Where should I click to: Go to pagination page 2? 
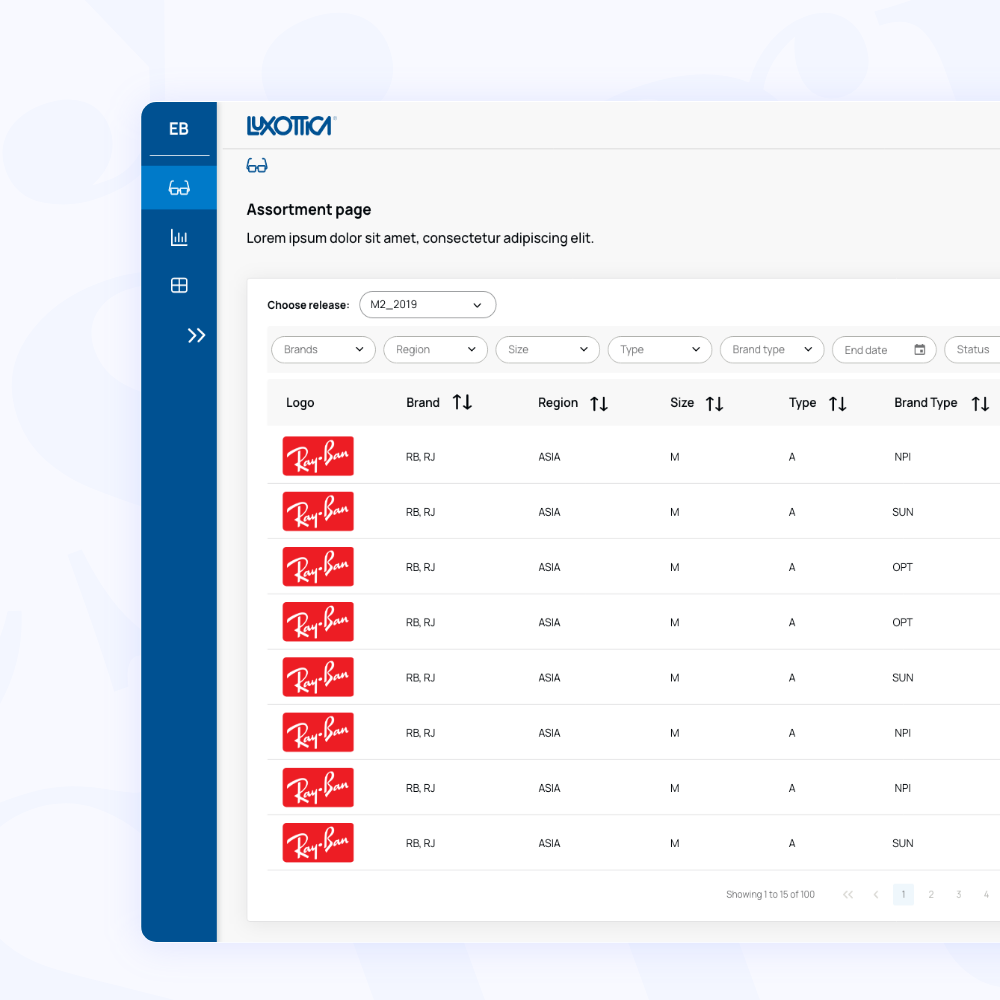pos(931,894)
